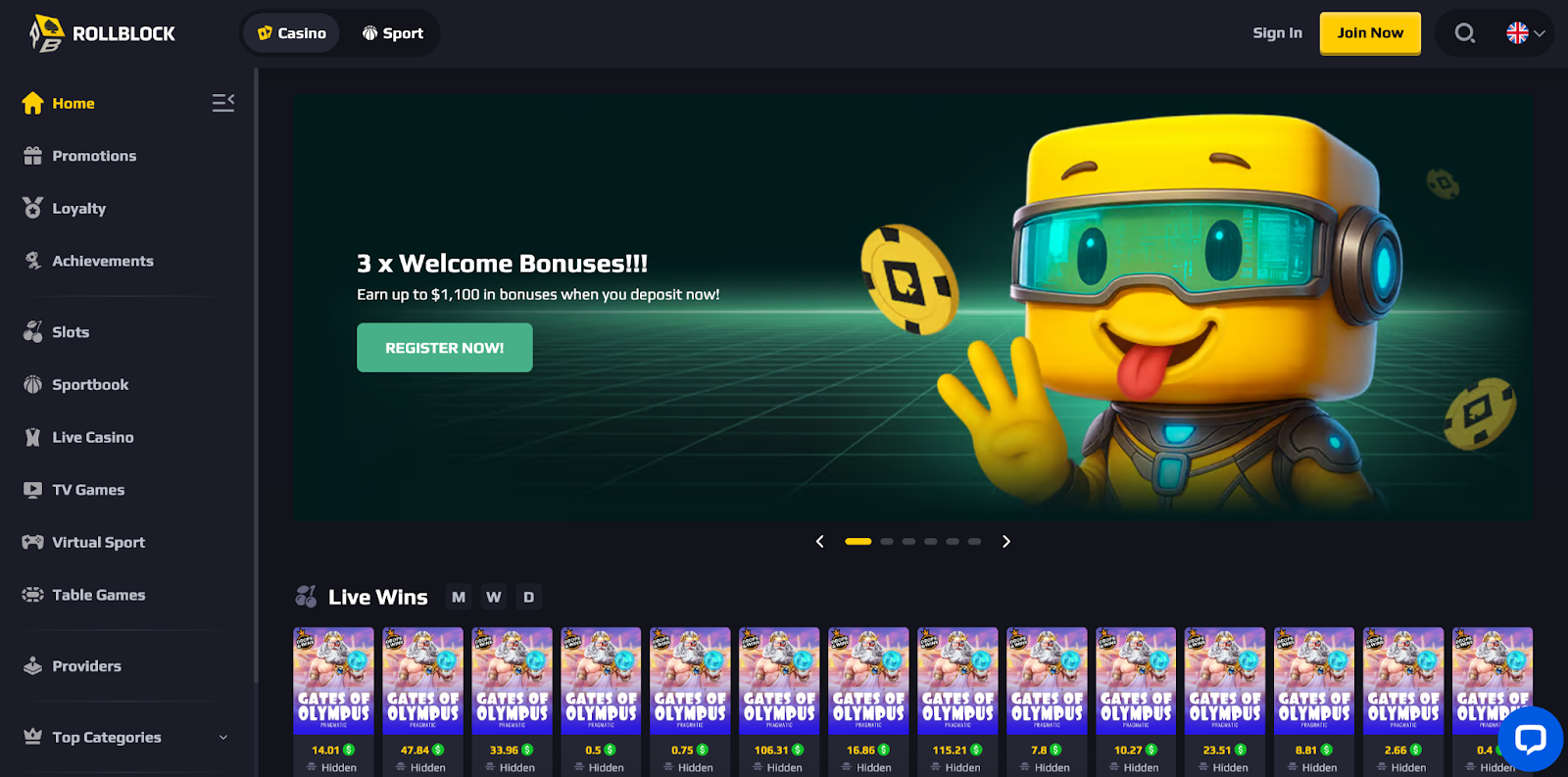Viewport: 1568px width, 777px height.
Task: Click the 10.27 win amount
Action: click(1128, 750)
